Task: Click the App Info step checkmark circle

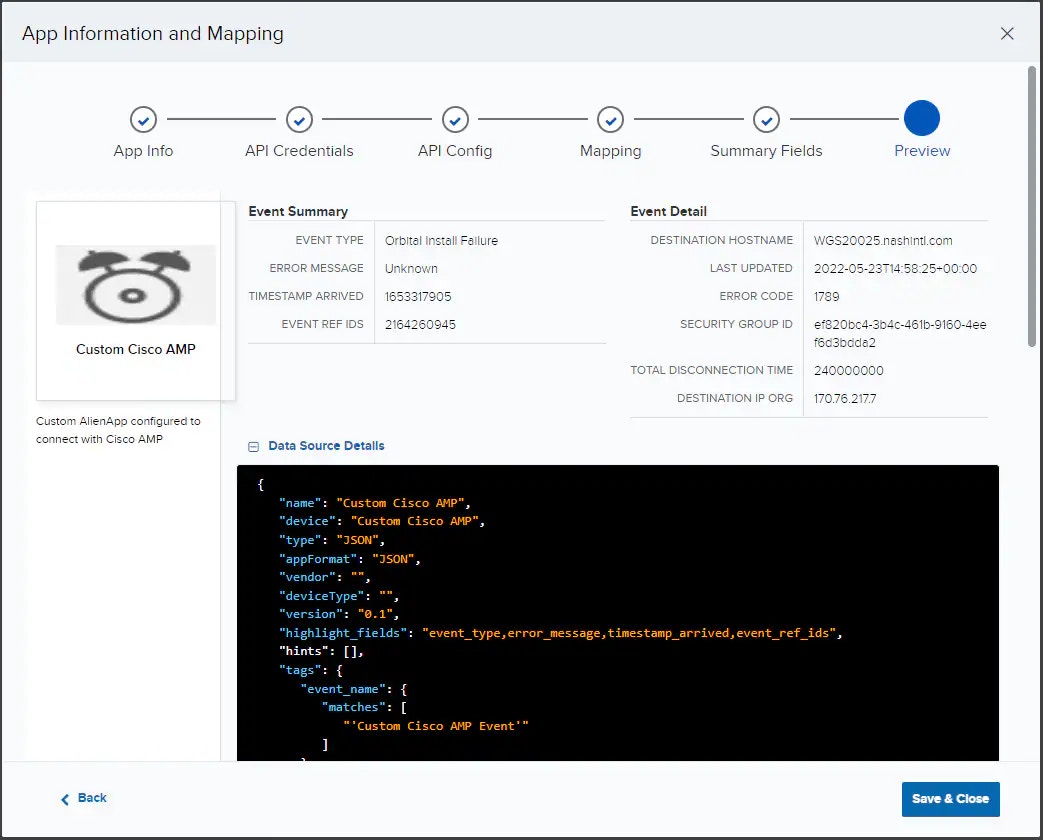Action: [x=143, y=120]
